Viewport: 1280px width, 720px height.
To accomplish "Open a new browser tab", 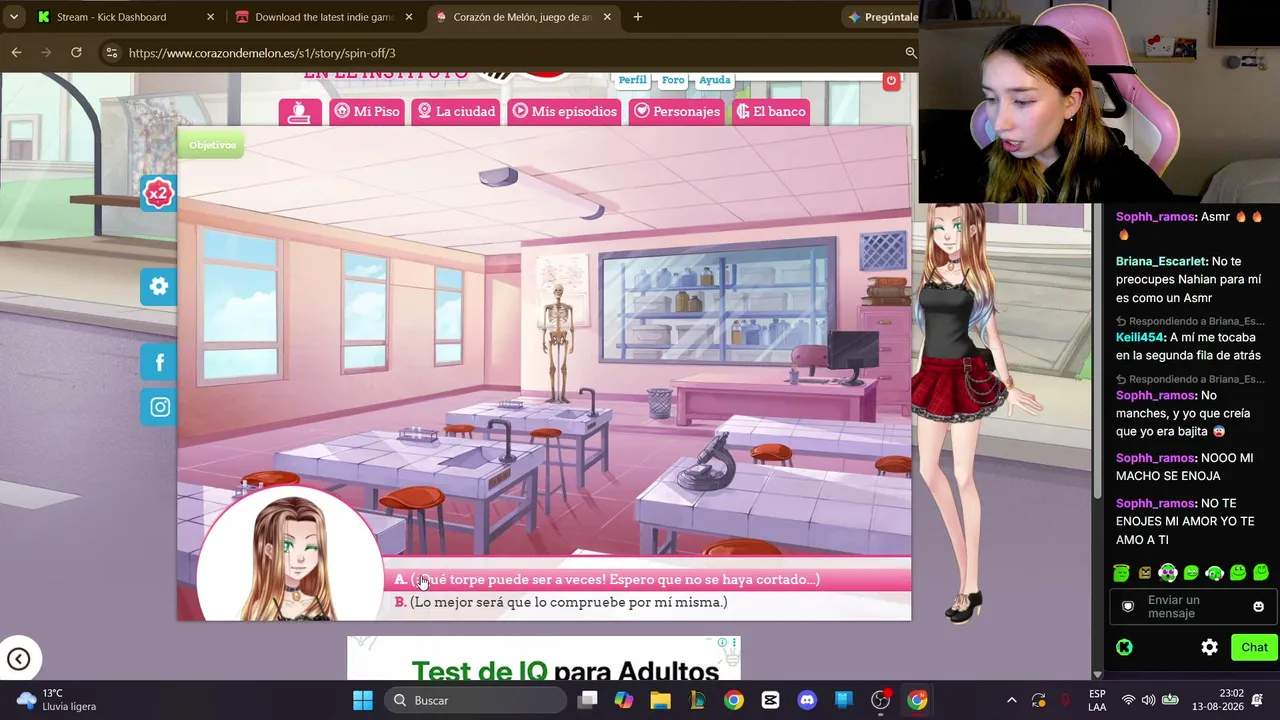I will 637,17.
